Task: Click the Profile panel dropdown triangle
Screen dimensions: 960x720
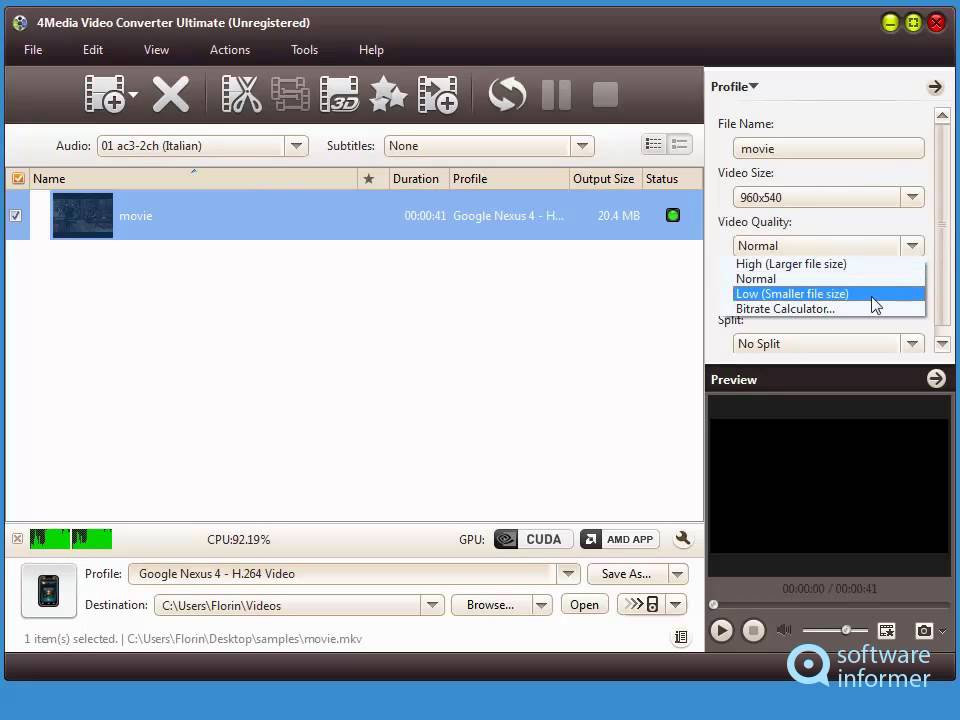Action: [754, 86]
